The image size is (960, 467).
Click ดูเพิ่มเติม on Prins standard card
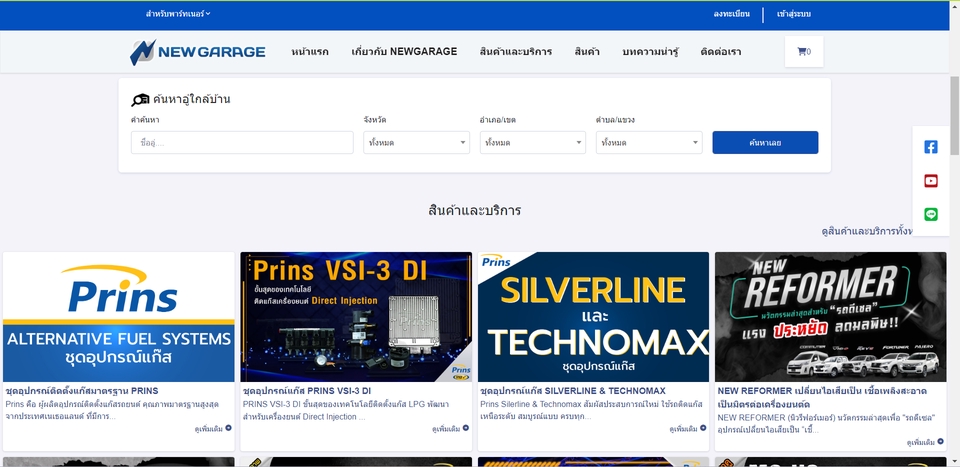(208, 429)
